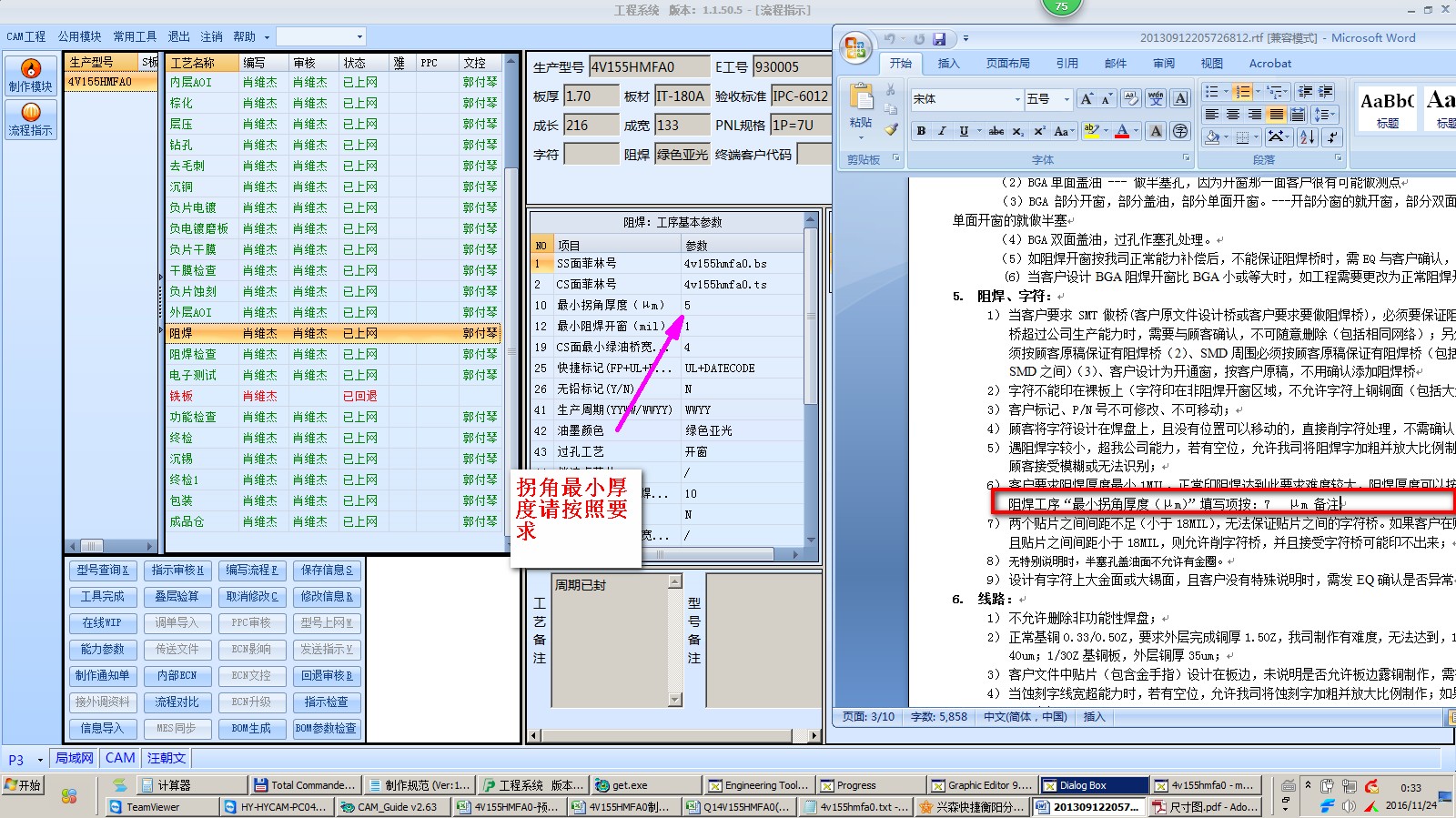Toggle numbered list formatting
The width and height of the screenshot is (1456, 818).
(x=1242, y=92)
